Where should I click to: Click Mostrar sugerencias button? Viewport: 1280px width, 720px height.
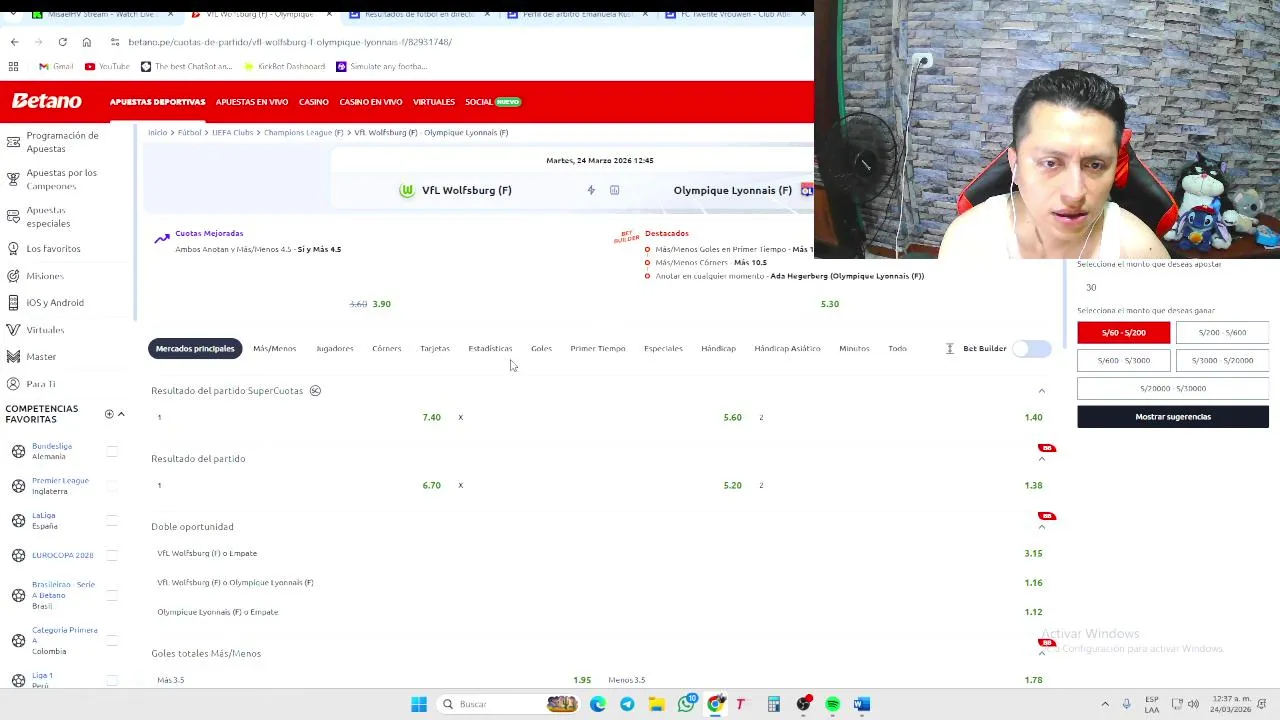(x=1173, y=416)
